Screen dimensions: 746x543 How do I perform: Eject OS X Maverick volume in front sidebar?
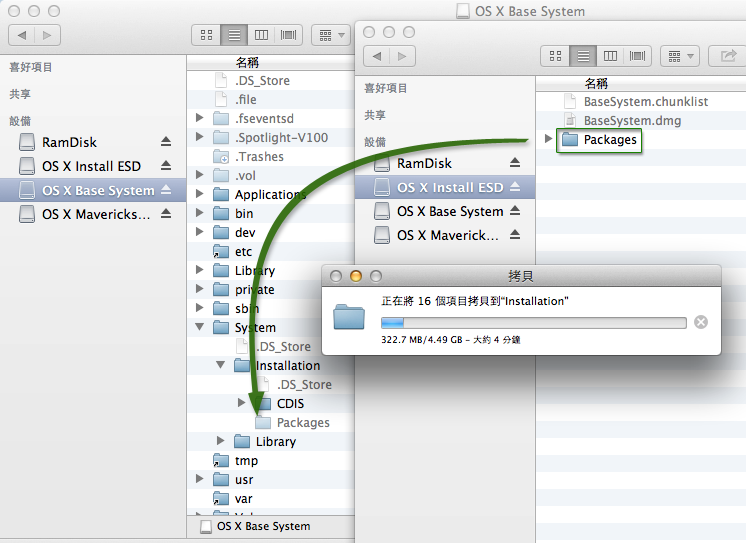pos(515,234)
